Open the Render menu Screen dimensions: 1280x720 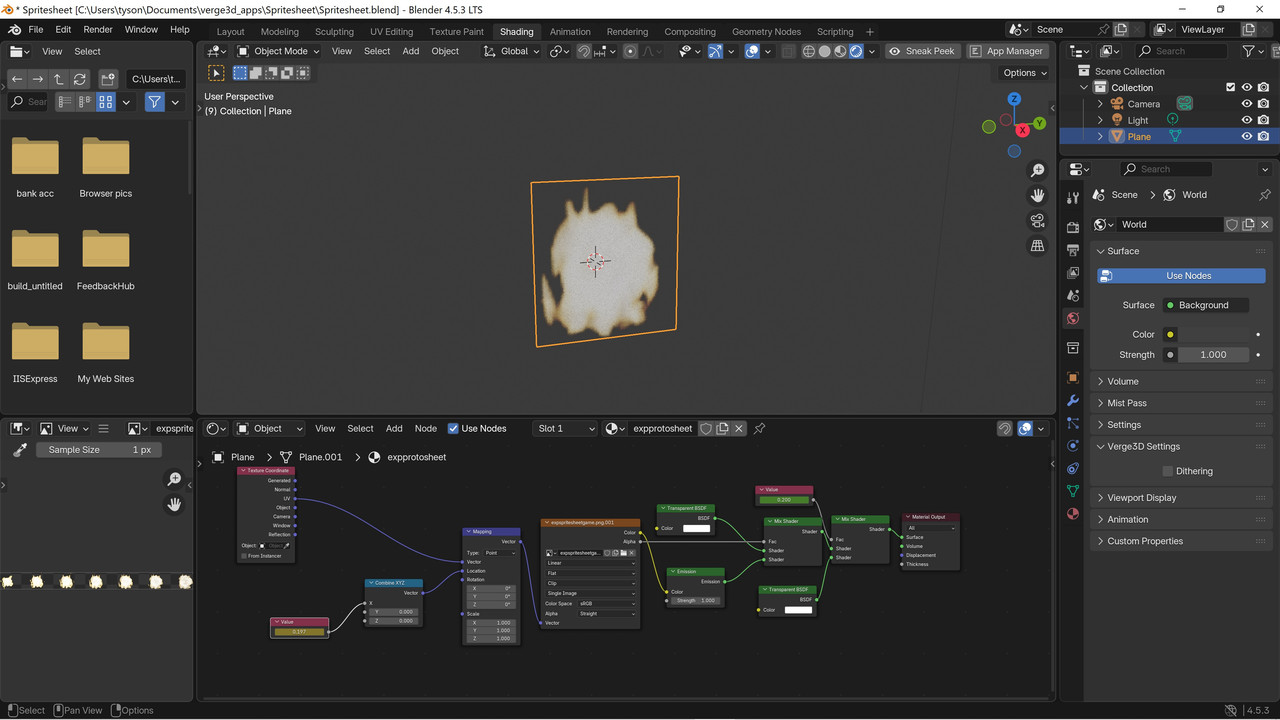coord(98,30)
